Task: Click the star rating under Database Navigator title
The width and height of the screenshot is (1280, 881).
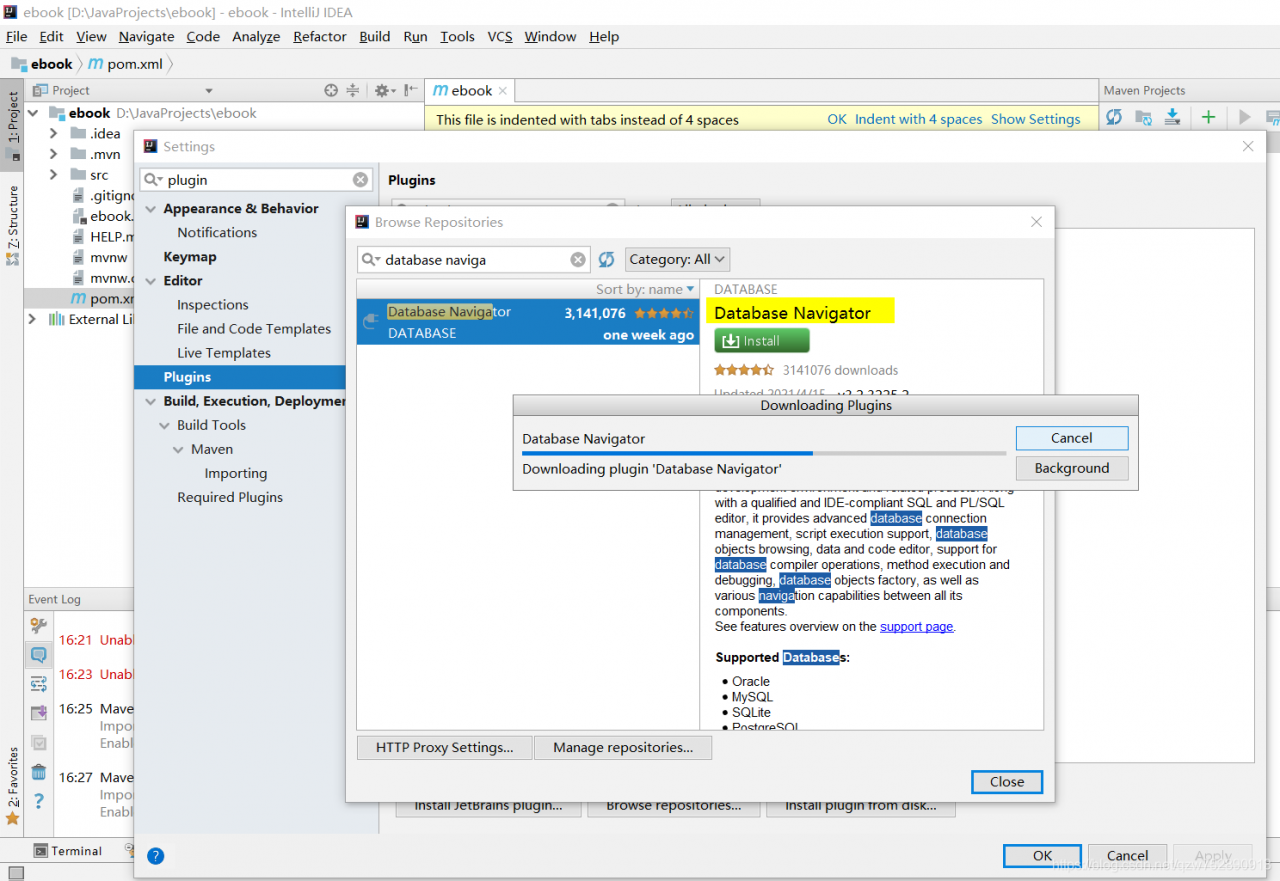Action: click(744, 370)
